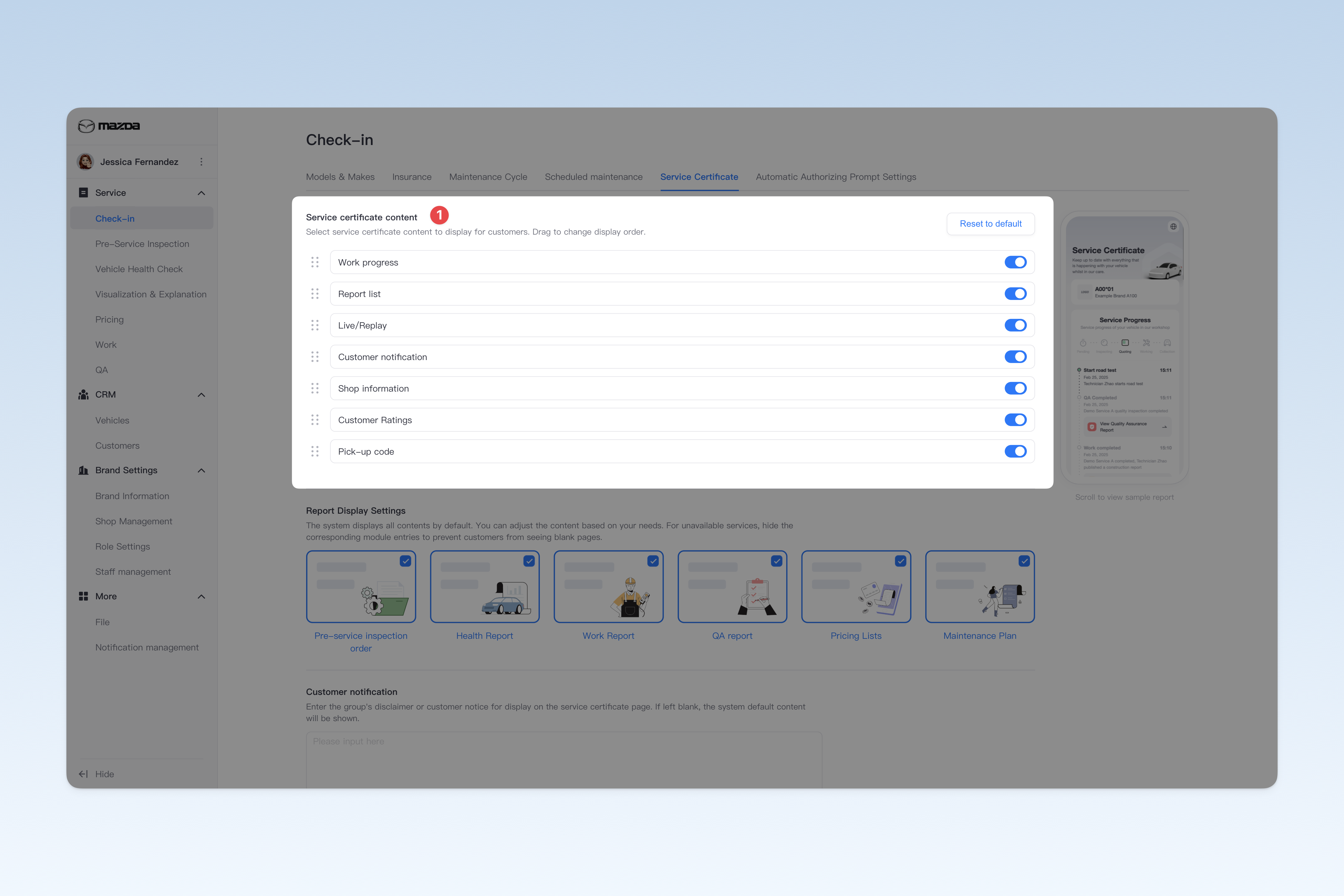Viewport: 1344px width, 896px height.
Task: Go to Notification management
Action: point(147,647)
